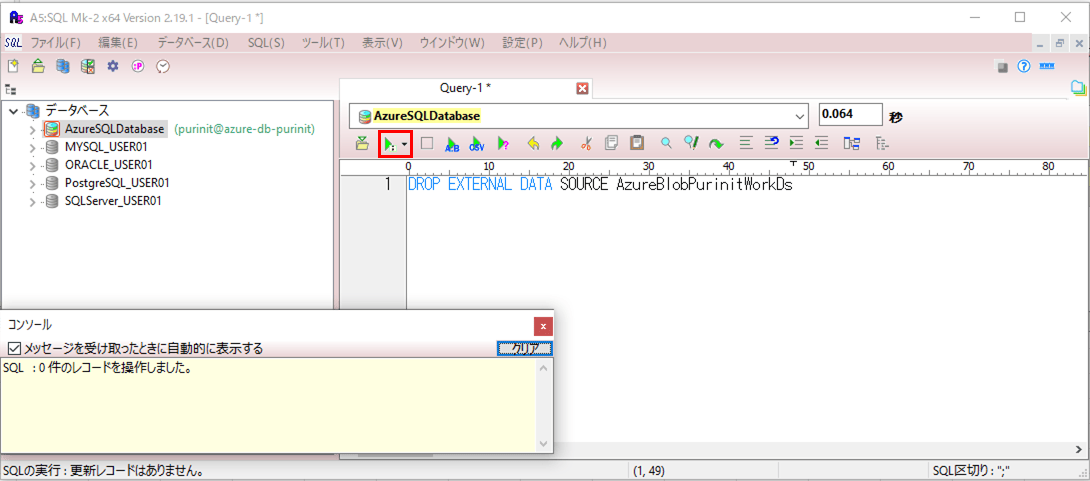Open the run SQL dropdown arrow
The image size is (1090, 481).
point(405,145)
